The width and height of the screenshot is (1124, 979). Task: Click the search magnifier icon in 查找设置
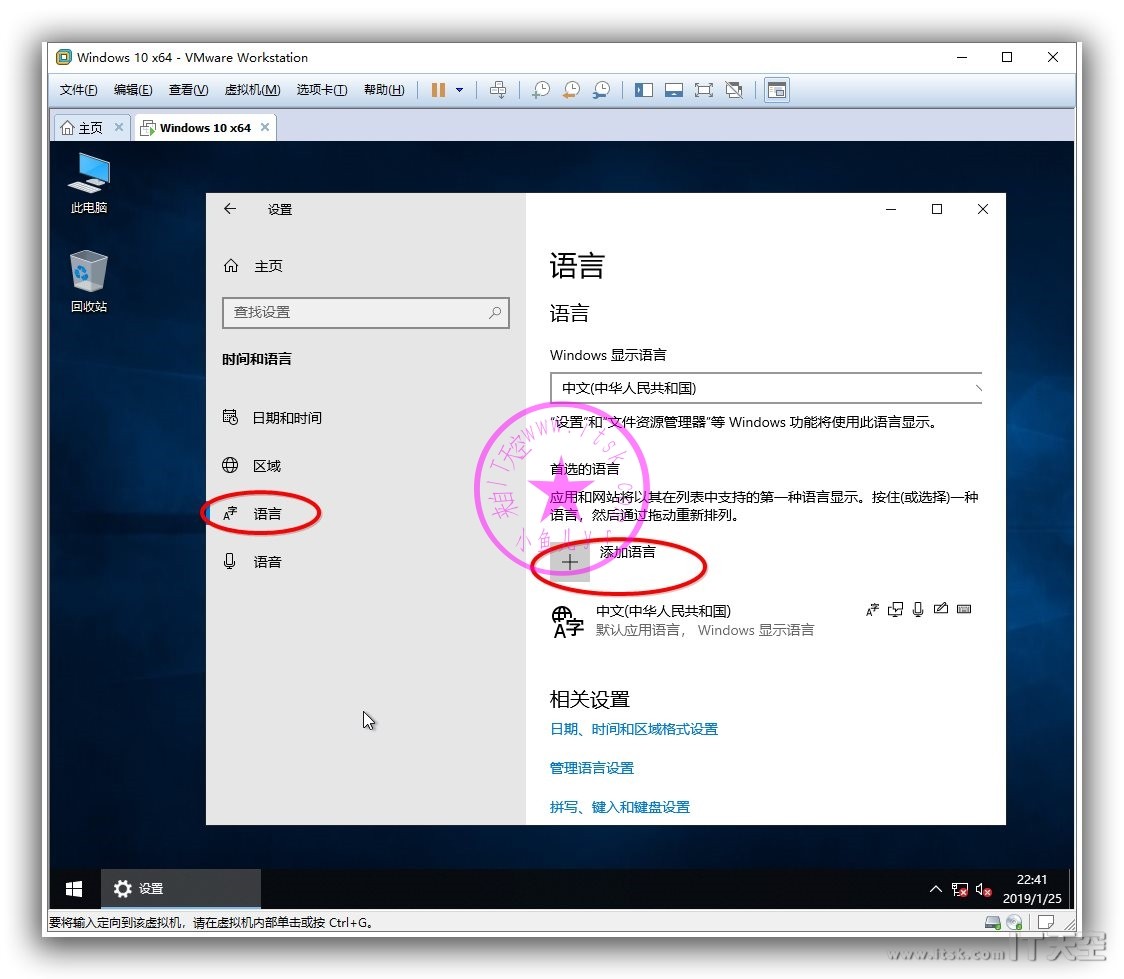click(x=495, y=312)
